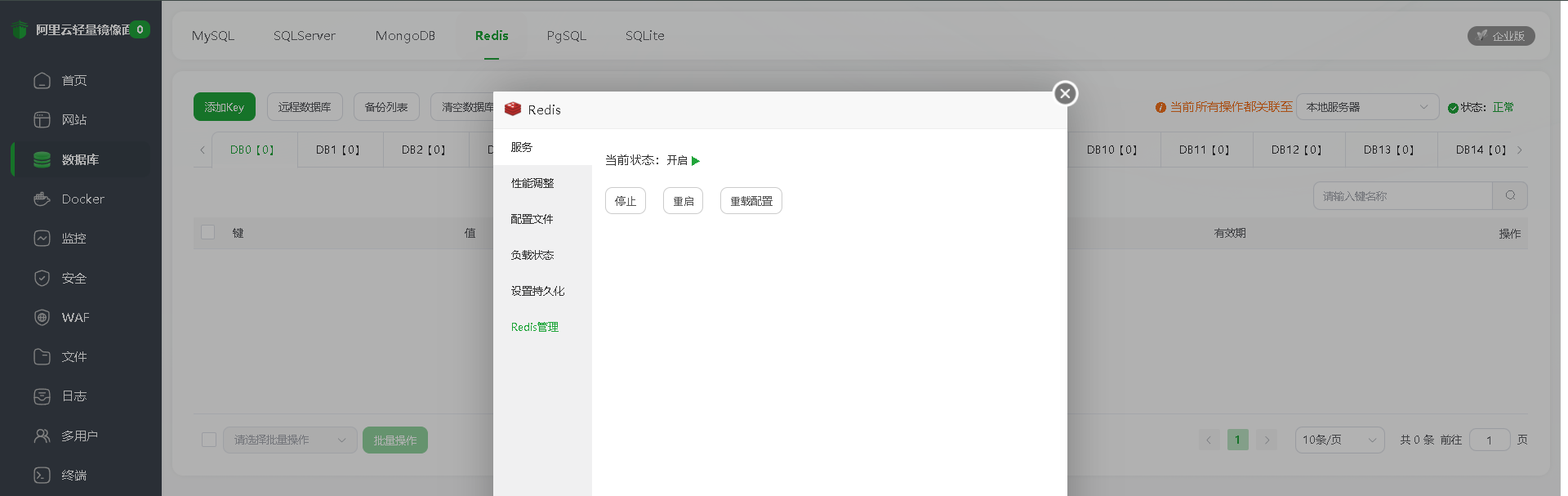The height and width of the screenshot is (496, 1568).
Task: Click the green running status arrow
Action: (x=696, y=161)
